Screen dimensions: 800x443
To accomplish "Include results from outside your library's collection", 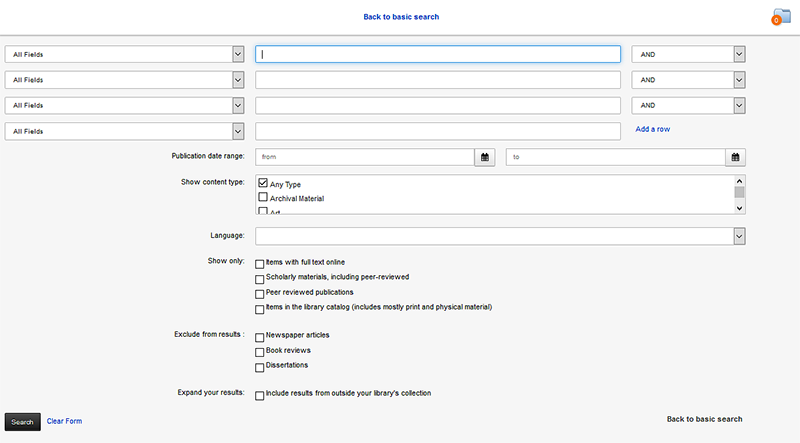I will [260, 396].
